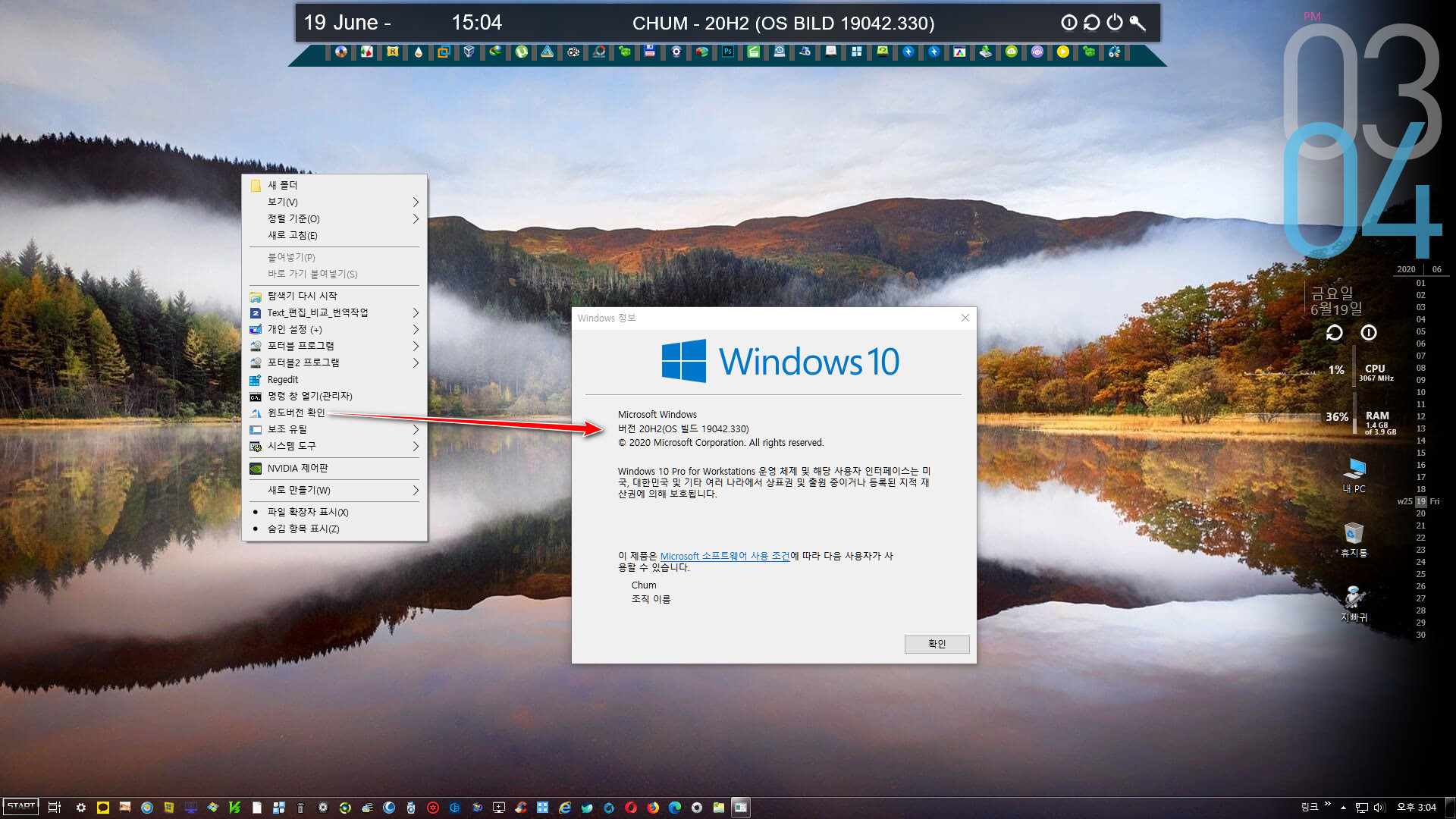Click the network icon in system tray
Viewport: 1456px width, 819px height.
(x=1362, y=807)
